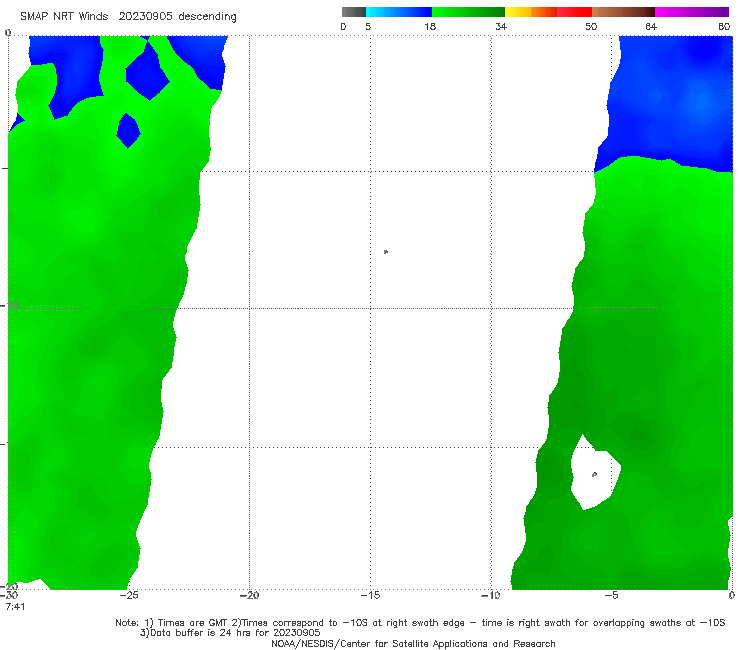Click the "SMAP NRT Winds" title text
The width and height of the screenshot is (740, 650).
coord(64,16)
